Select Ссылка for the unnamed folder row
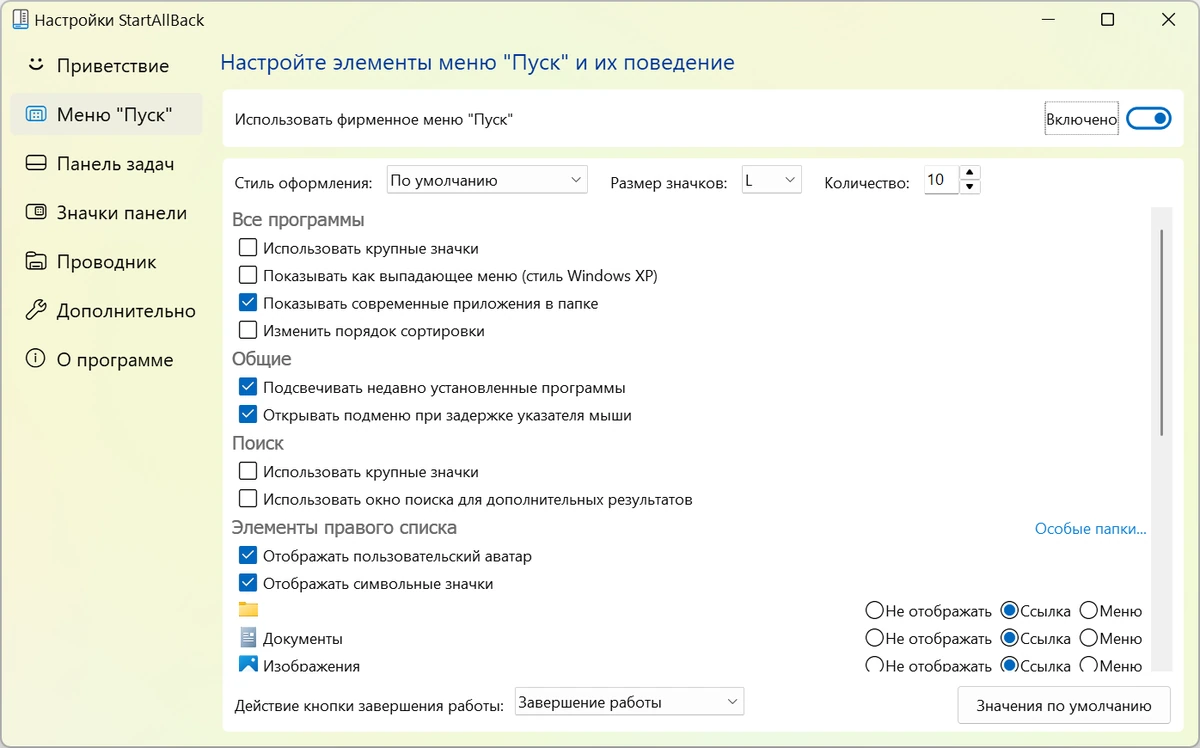1200x748 pixels. click(x=1009, y=610)
